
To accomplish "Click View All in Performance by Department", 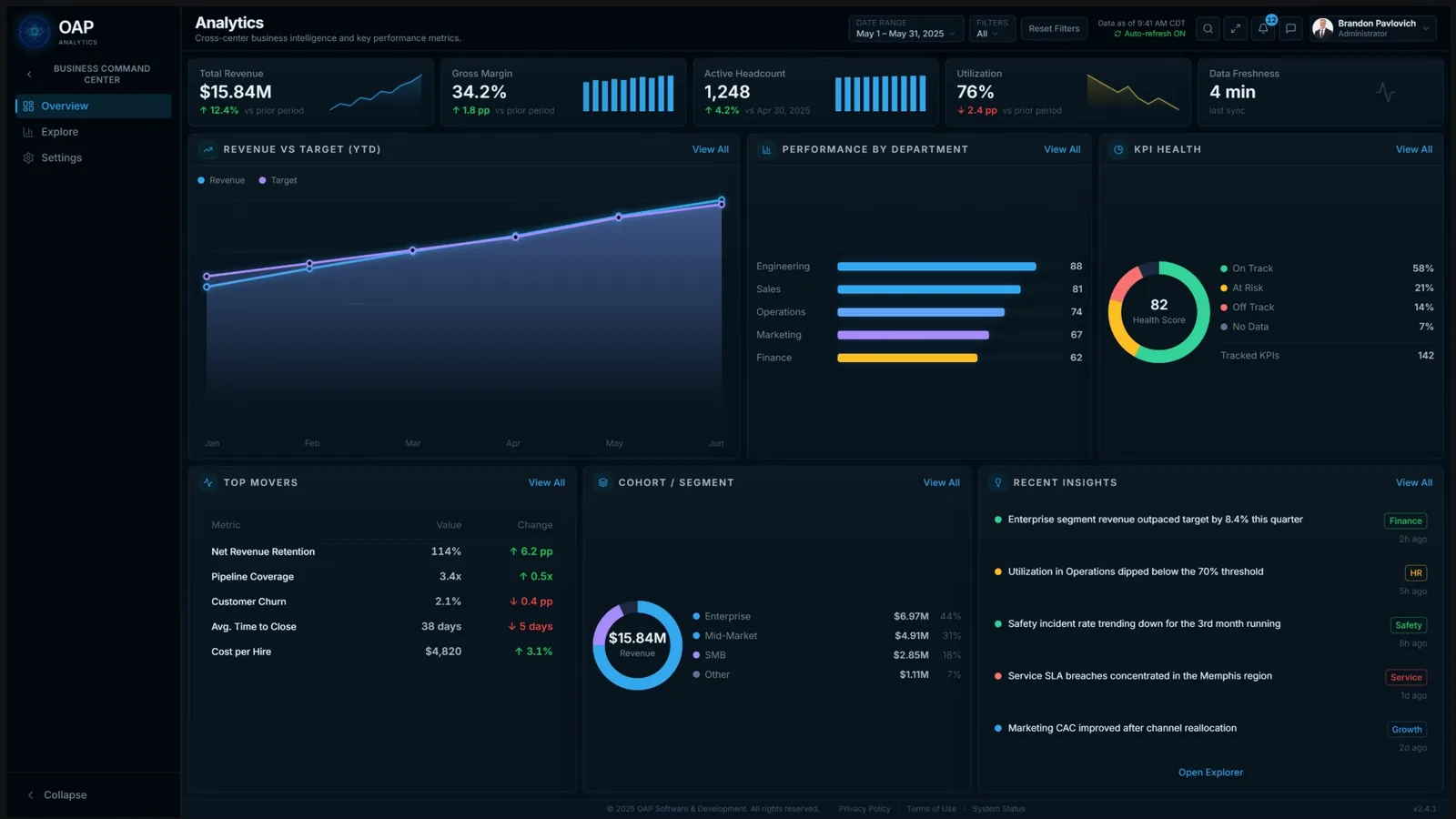I will point(1062,150).
